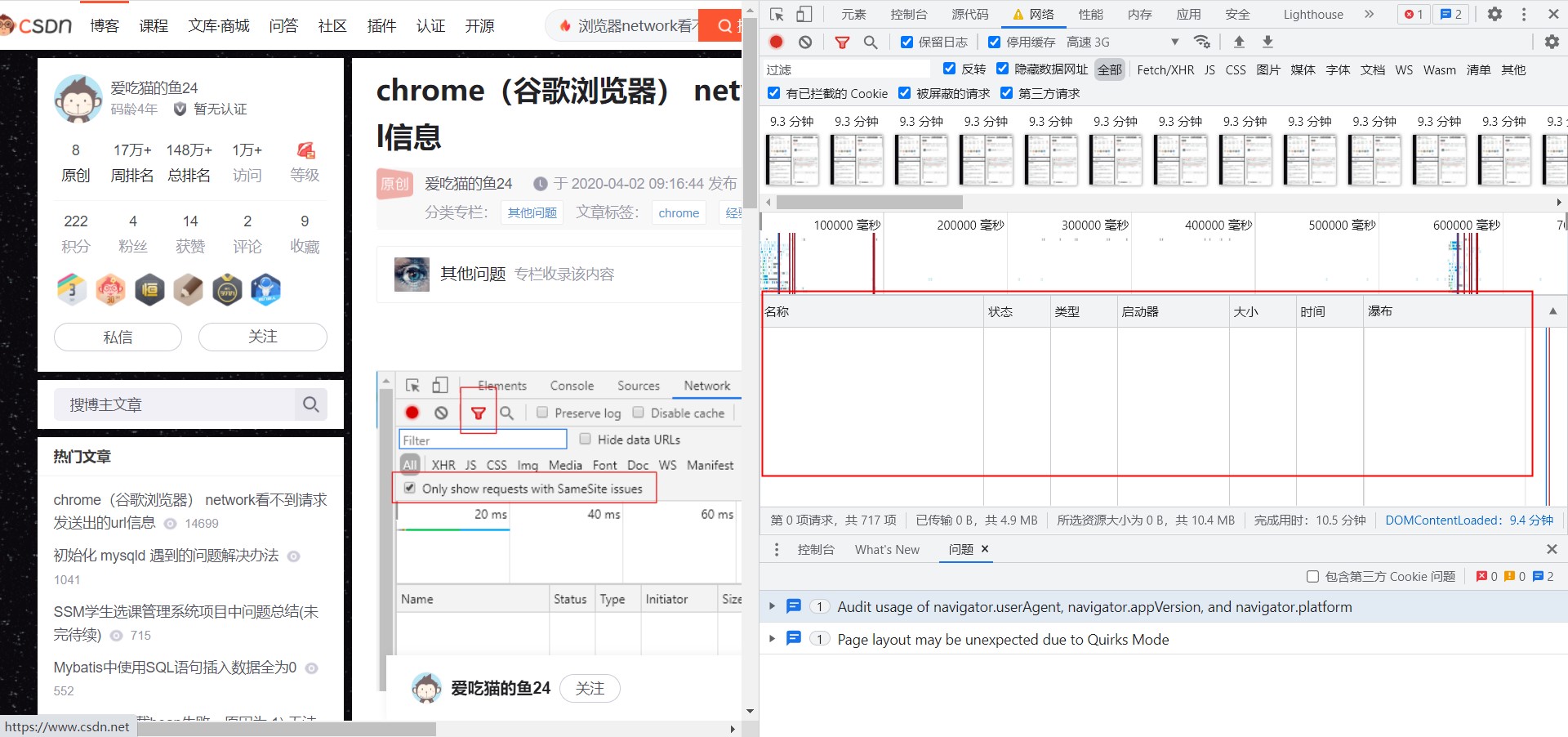Activate the DevTools inspect element picker icon
Image resolution: width=1568 pixels, height=737 pixels.
[x=777, y=14]
